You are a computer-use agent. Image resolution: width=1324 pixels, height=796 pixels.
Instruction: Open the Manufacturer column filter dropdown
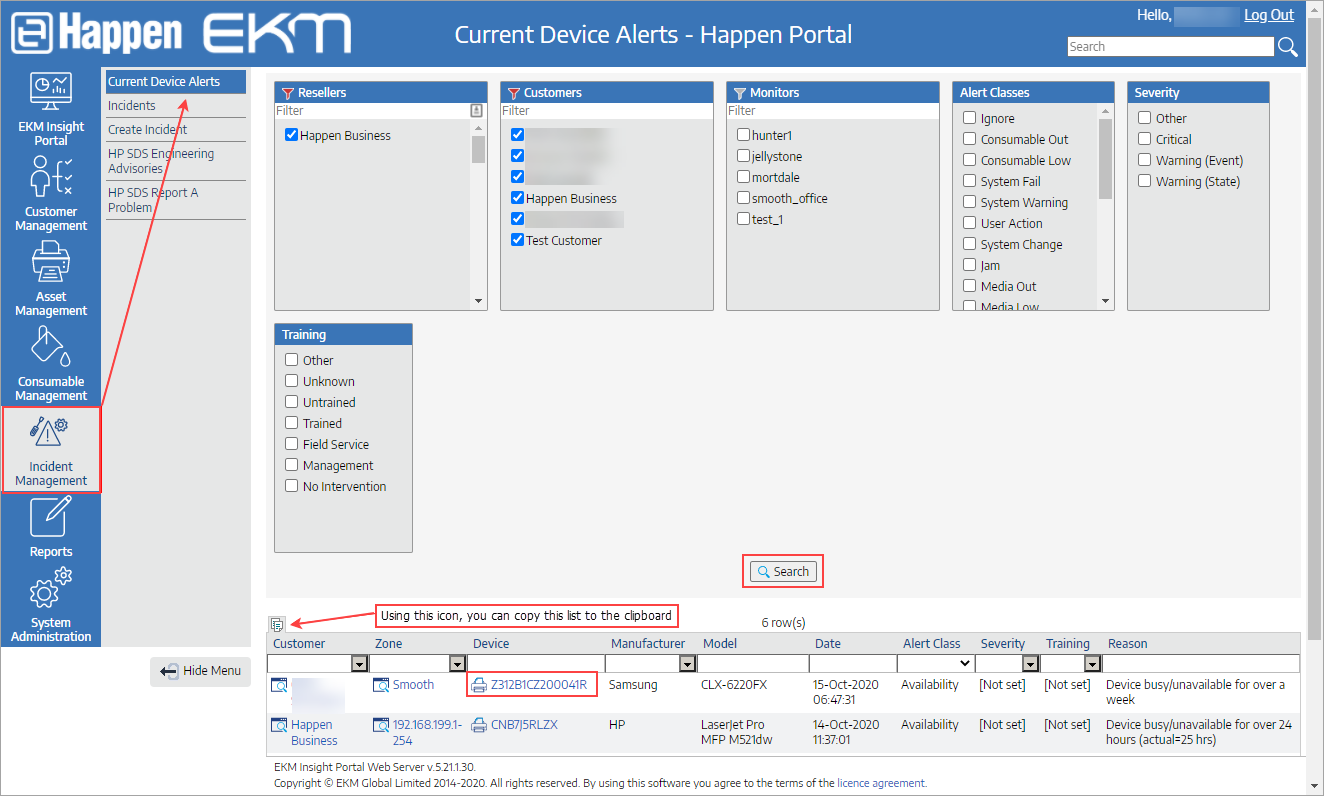click(x=687, y=663)
